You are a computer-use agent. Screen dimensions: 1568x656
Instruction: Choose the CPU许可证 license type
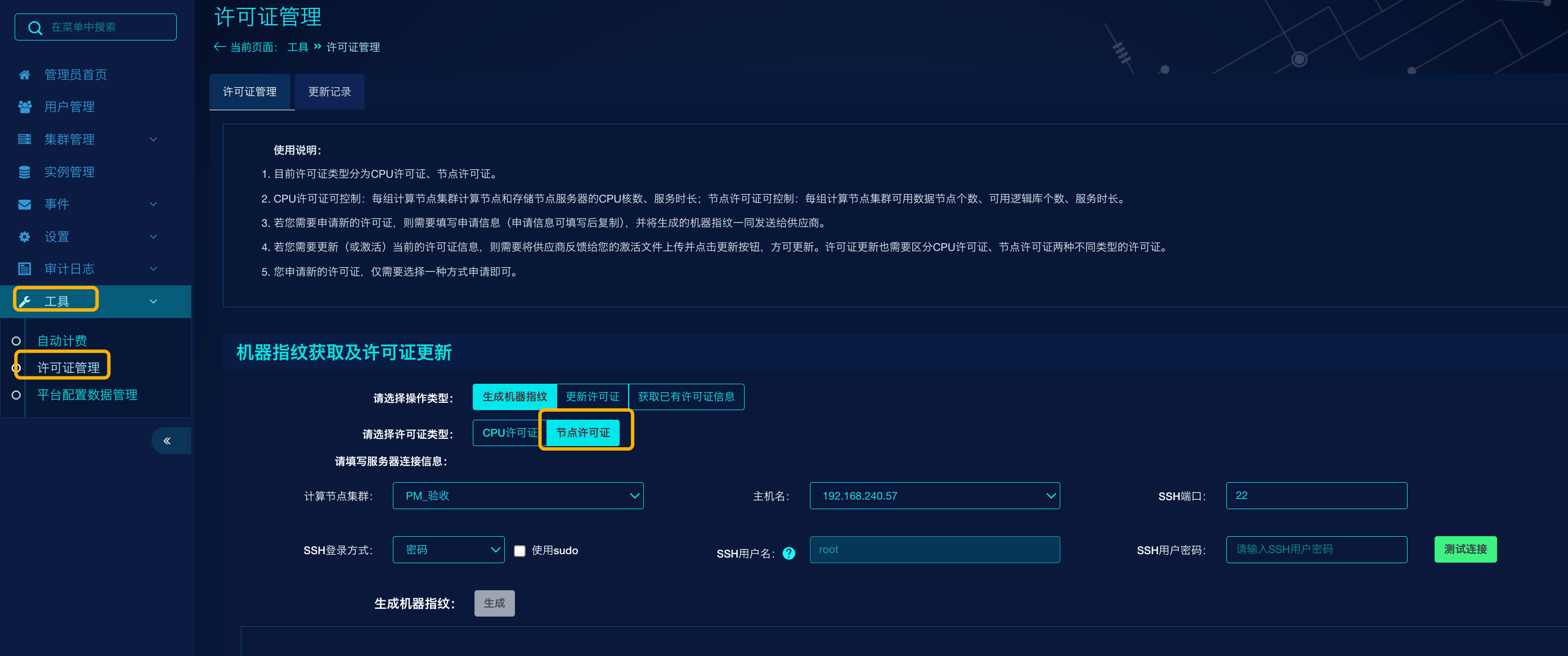point(508,433)
